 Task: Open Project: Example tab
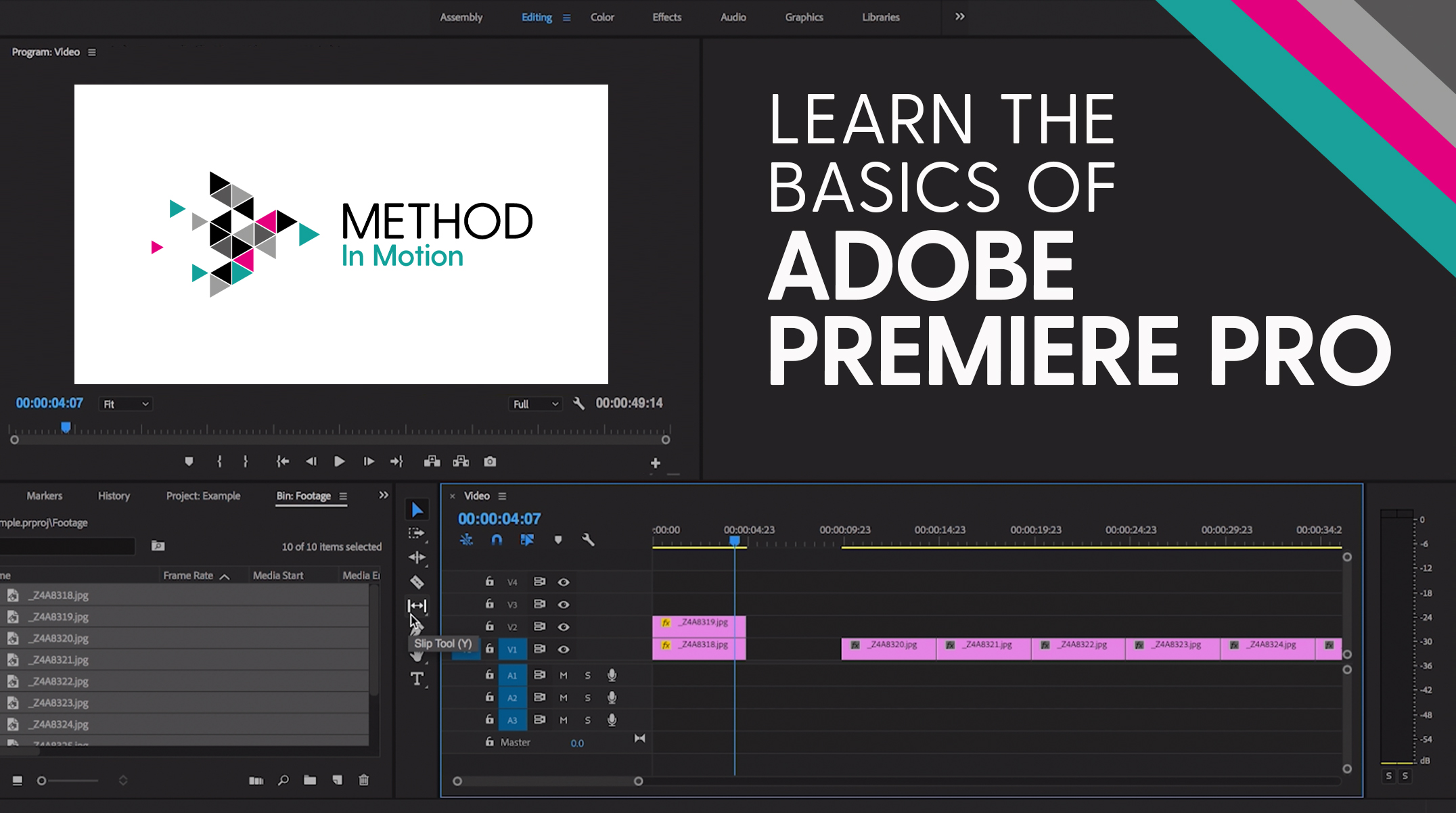coord(203,496)
